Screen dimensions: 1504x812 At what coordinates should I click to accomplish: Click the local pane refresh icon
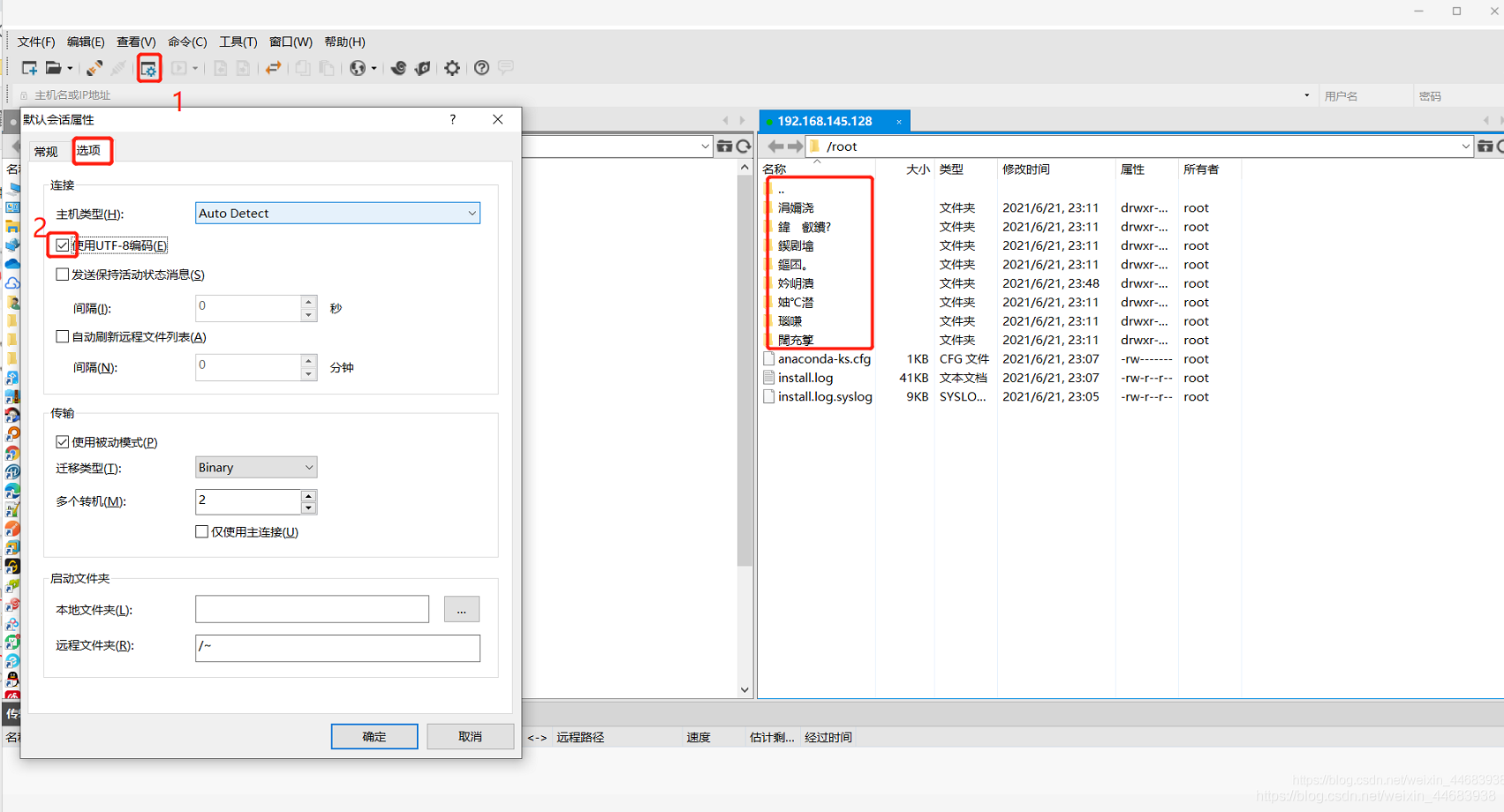click(x=744, y=147)
